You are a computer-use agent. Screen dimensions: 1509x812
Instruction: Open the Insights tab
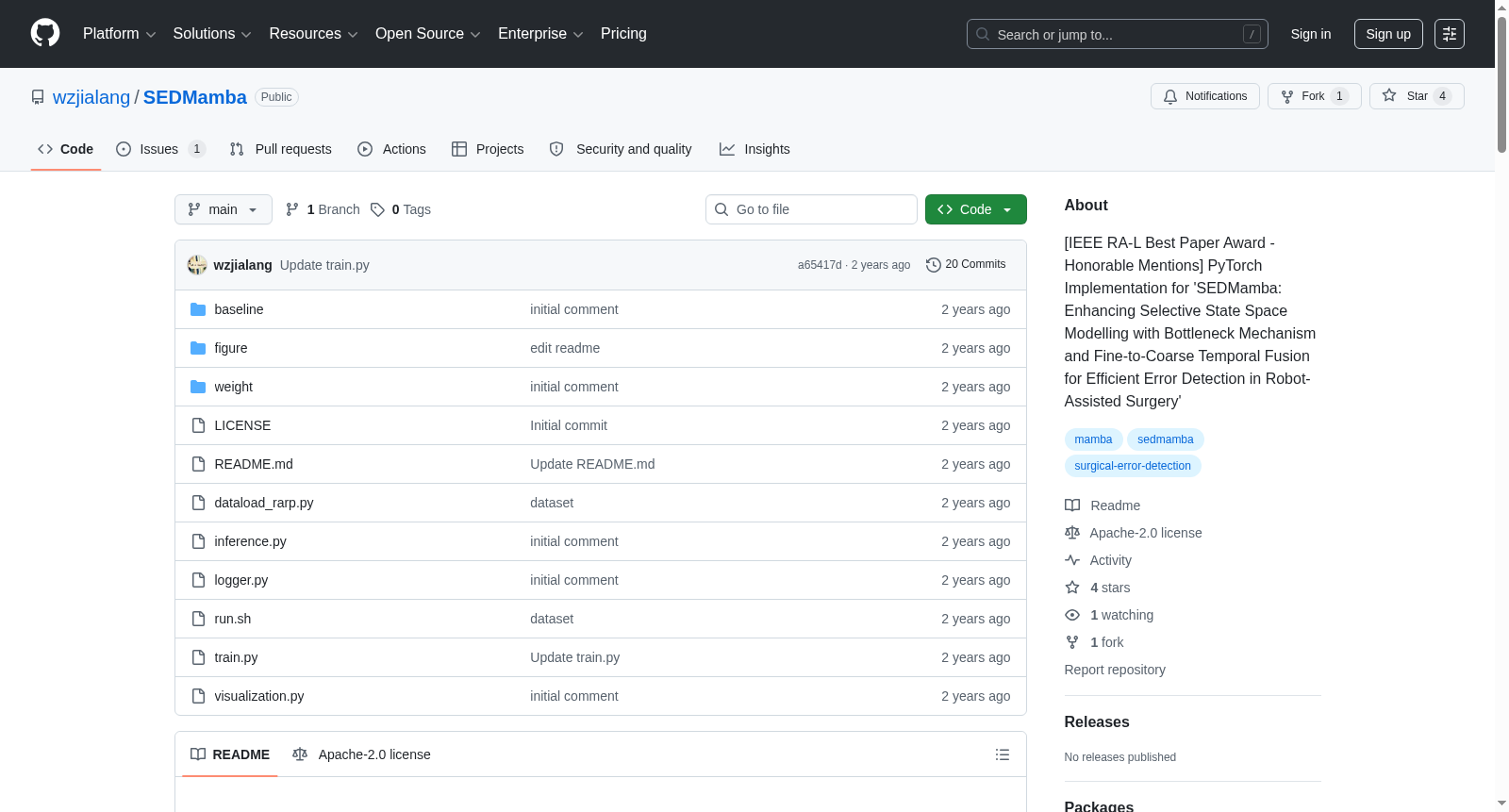tap(754, 149)
